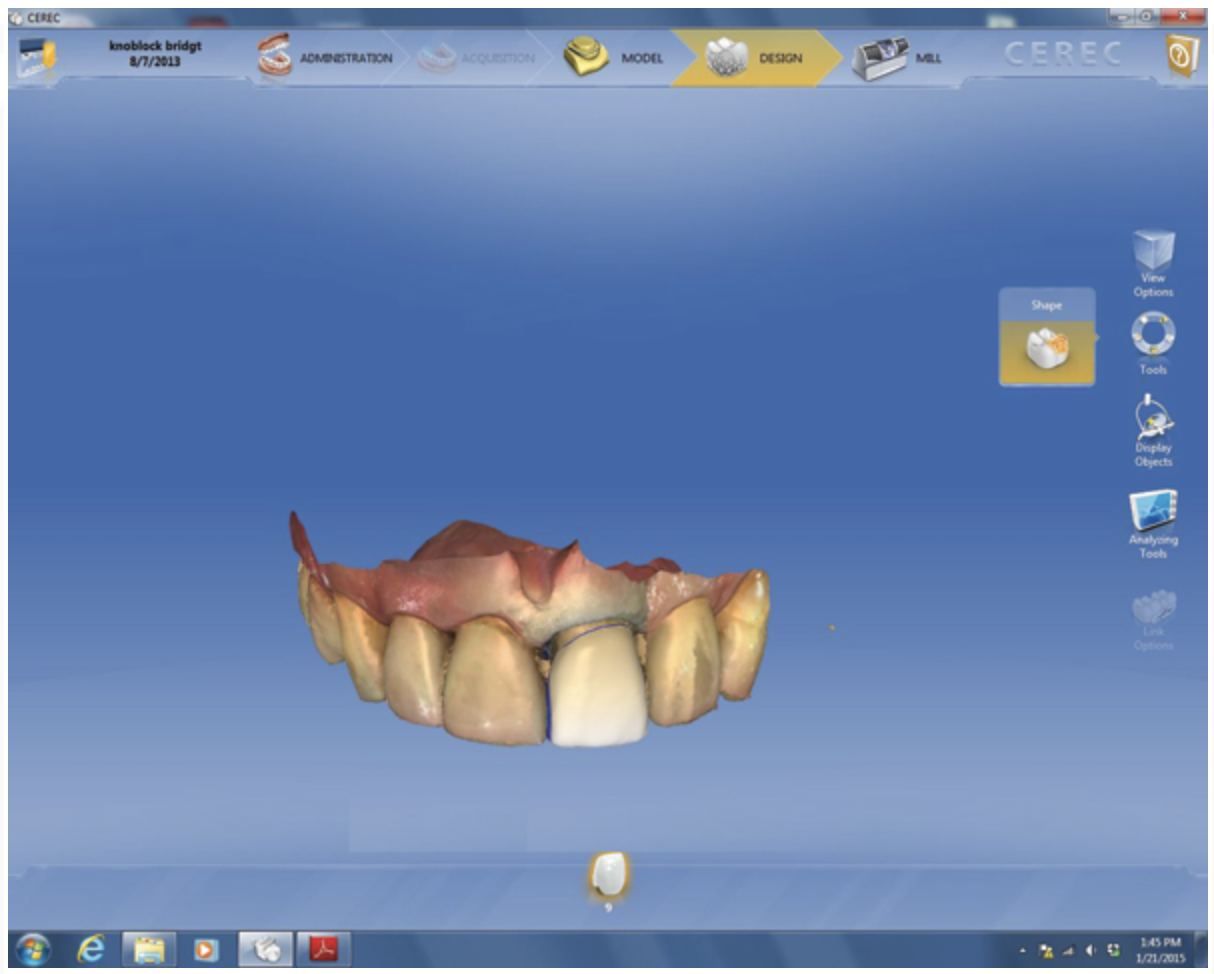
Task: Open Adobe Reader from taskbar
Action: coord(321,948)
